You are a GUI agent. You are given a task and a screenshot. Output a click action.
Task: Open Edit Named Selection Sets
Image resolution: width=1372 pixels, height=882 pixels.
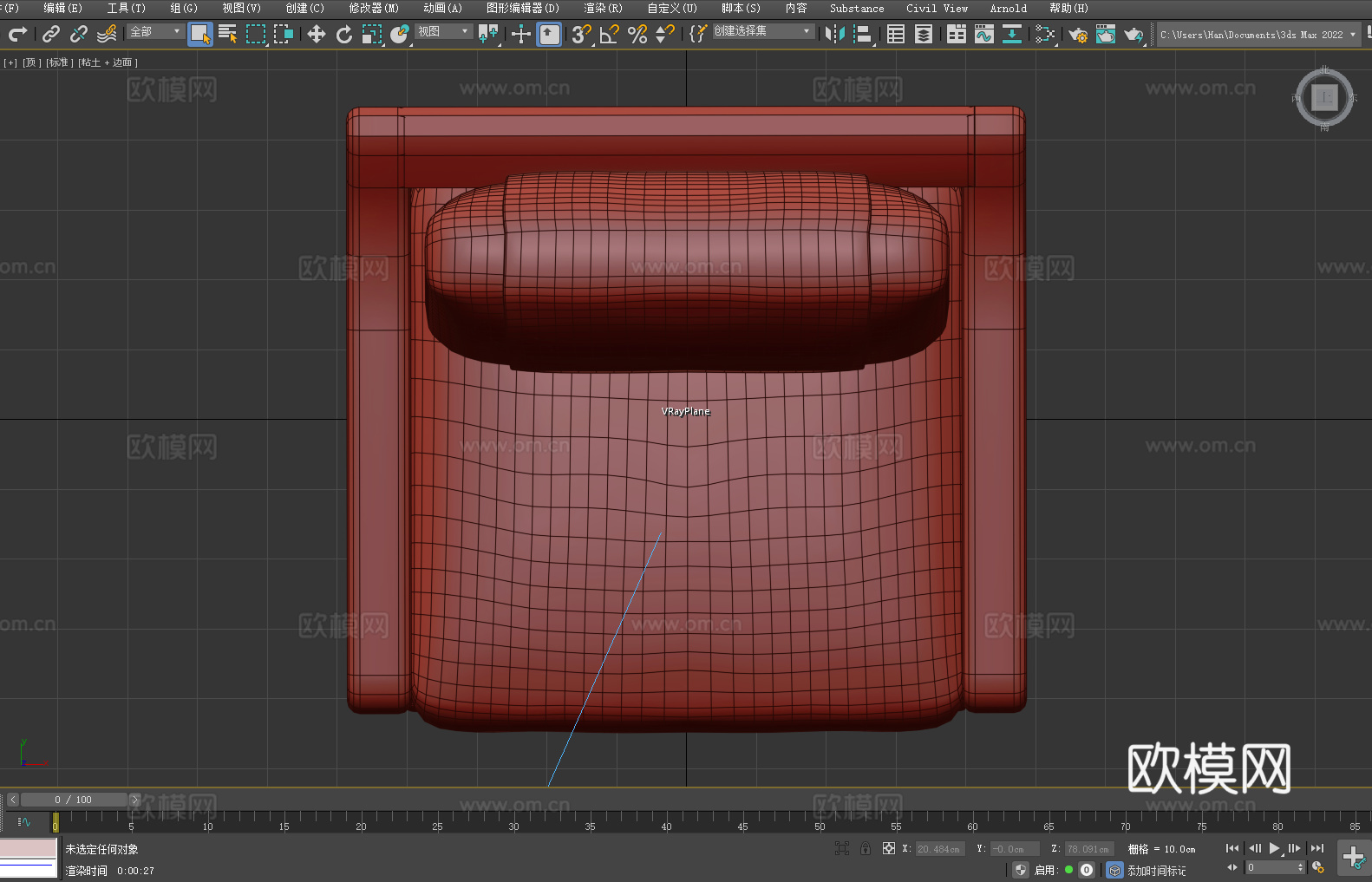697,34
